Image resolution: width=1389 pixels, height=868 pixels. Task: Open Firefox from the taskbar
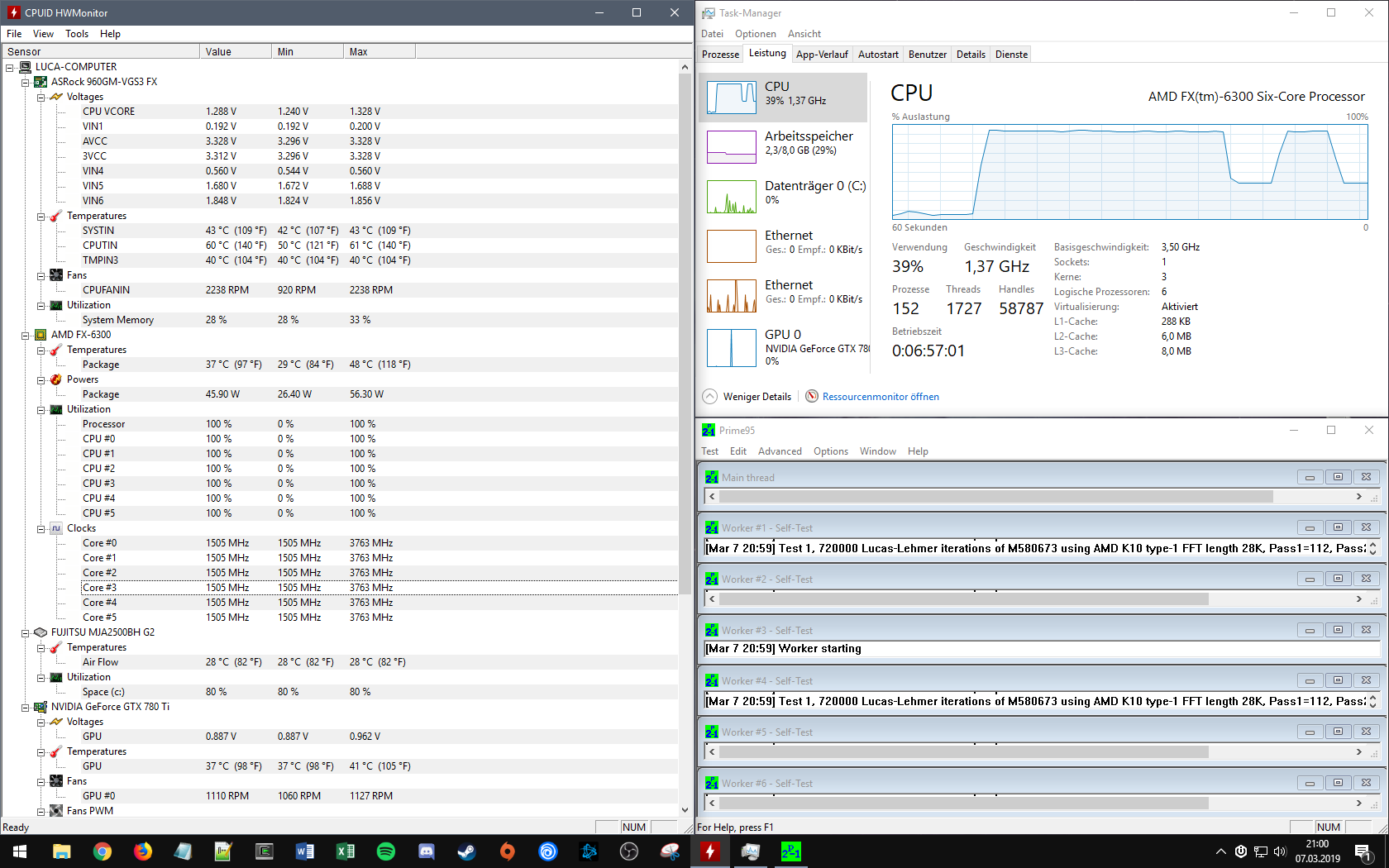click(142, 851)
